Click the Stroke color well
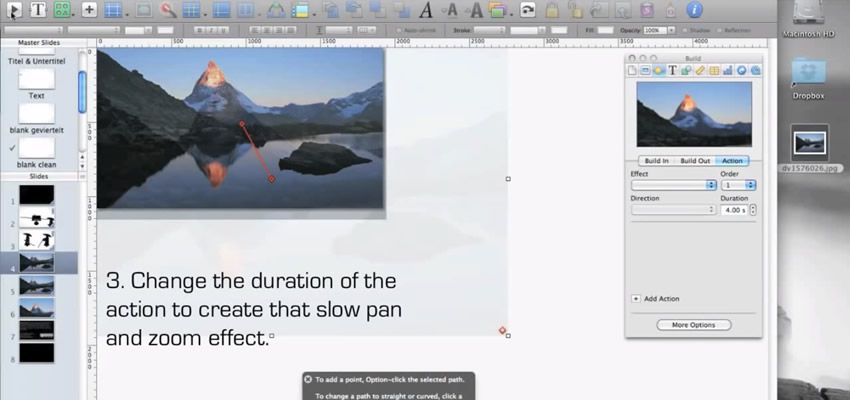The width and height of the screenshot is (850, 400). (x=559, y=30)
